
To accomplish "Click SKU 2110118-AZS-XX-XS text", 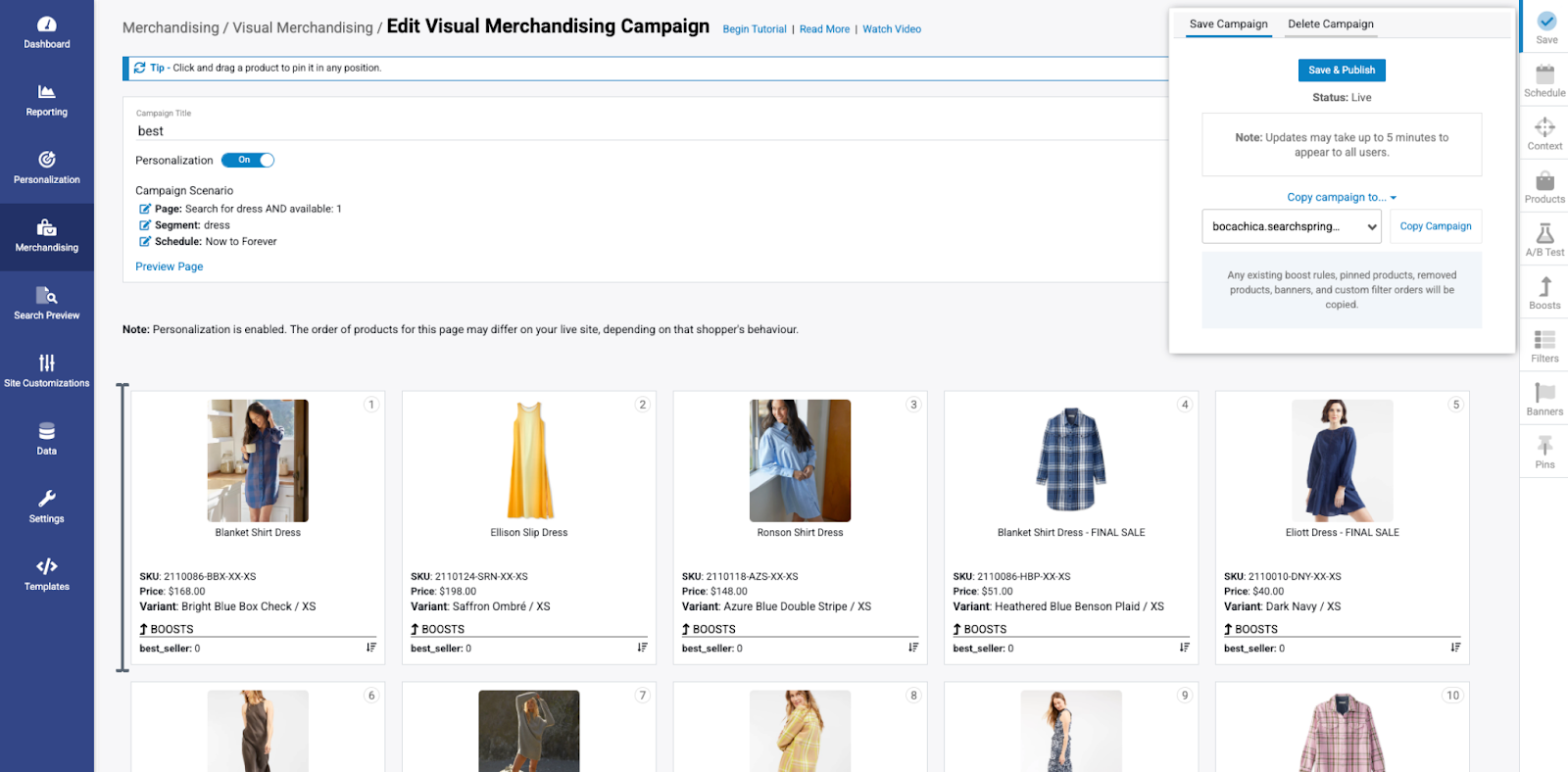I will click(x=740, y=576).
